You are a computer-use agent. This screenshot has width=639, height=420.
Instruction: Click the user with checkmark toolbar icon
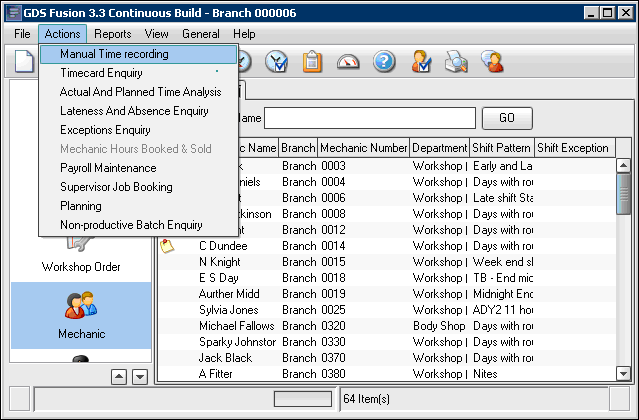(x=420, y=62)
